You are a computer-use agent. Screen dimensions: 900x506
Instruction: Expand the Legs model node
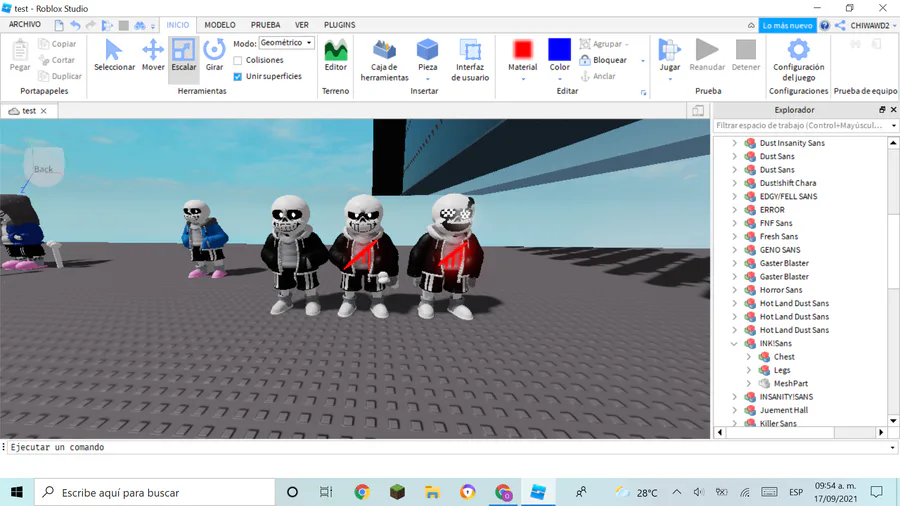click(748, 370)
